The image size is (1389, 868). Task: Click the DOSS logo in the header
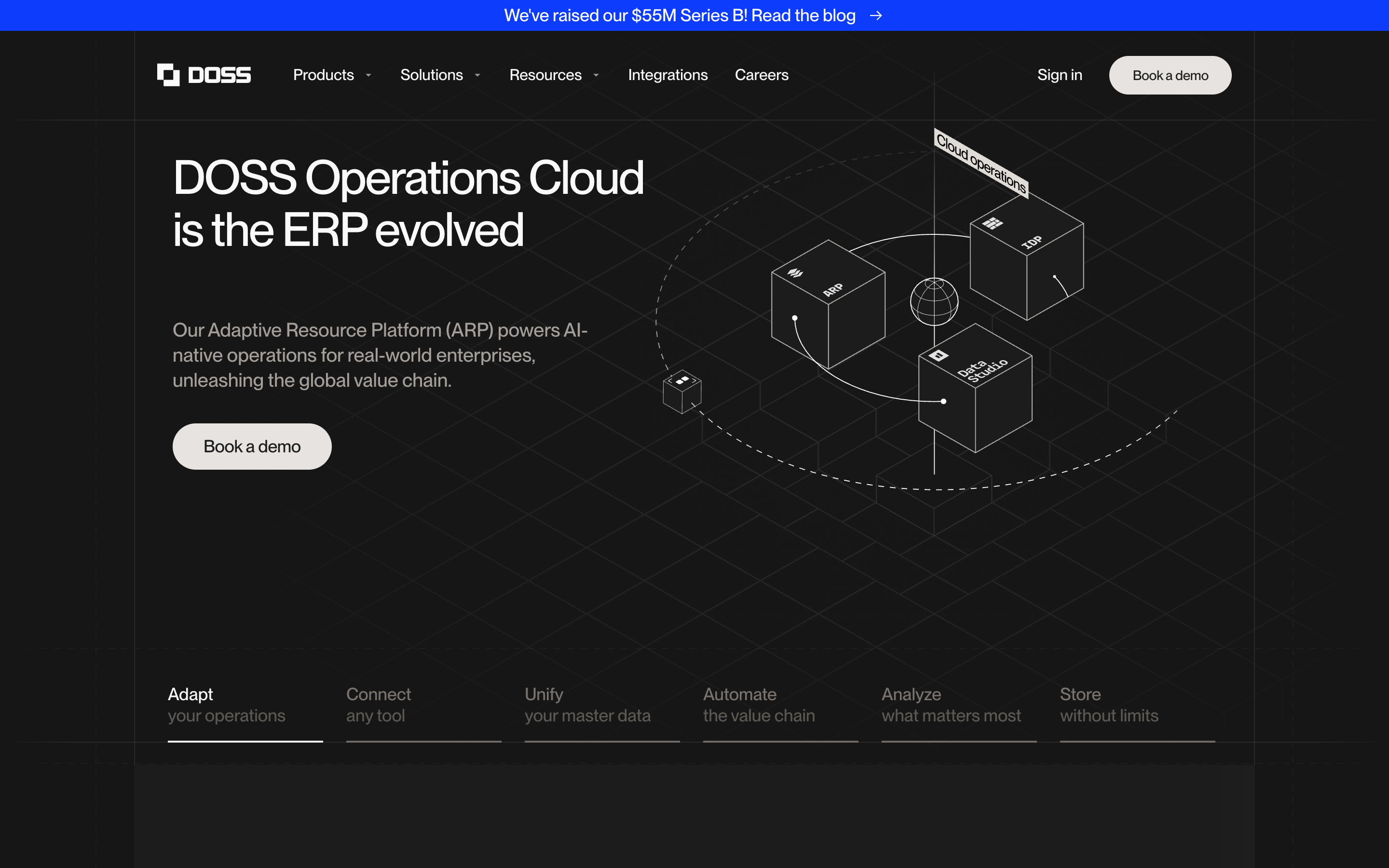click(x=204, y=75)
